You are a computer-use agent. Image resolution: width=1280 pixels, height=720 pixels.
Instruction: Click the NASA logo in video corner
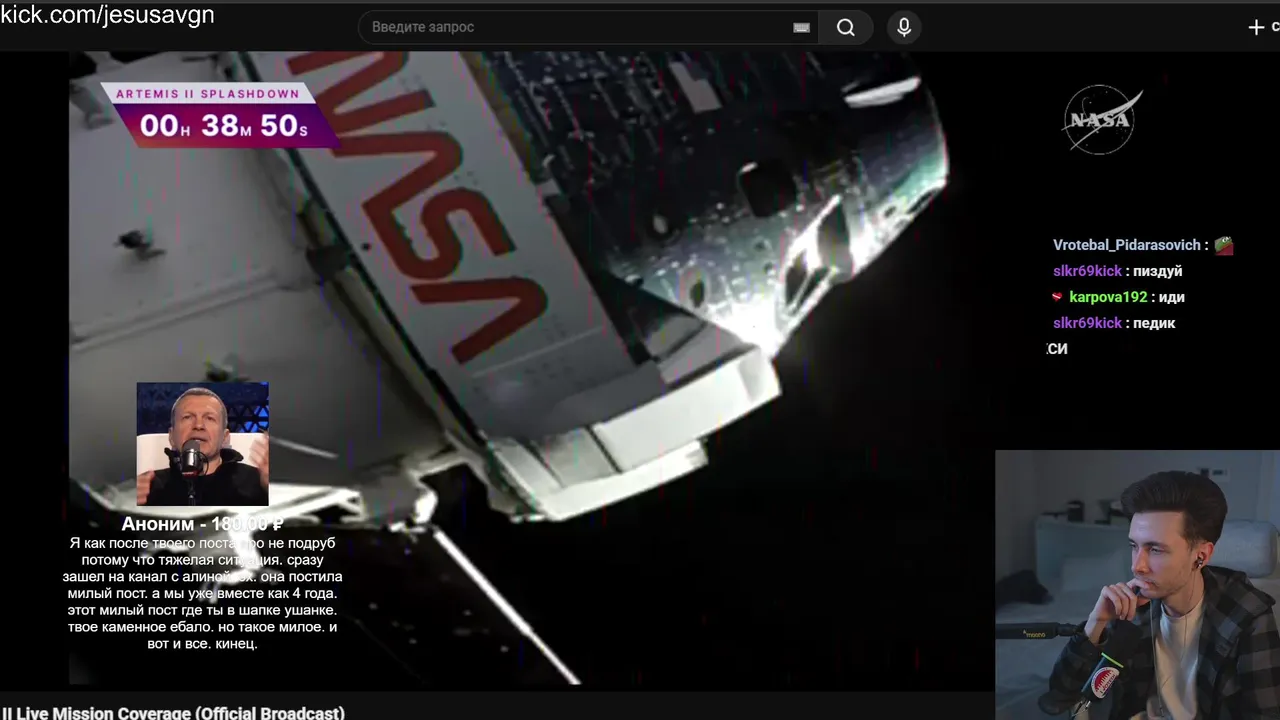point(1102,120)
